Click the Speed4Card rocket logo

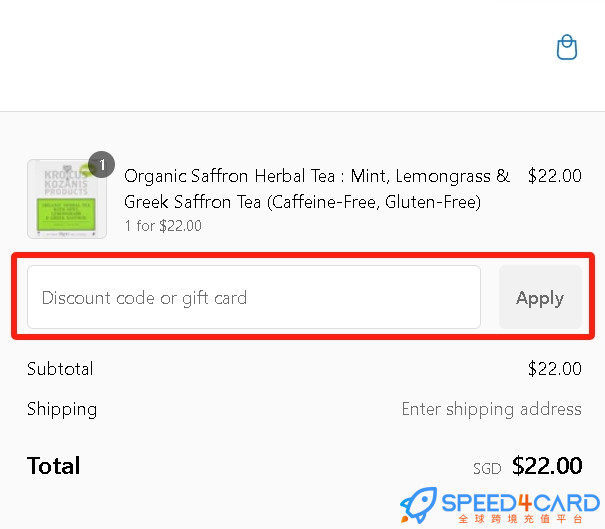419,505
